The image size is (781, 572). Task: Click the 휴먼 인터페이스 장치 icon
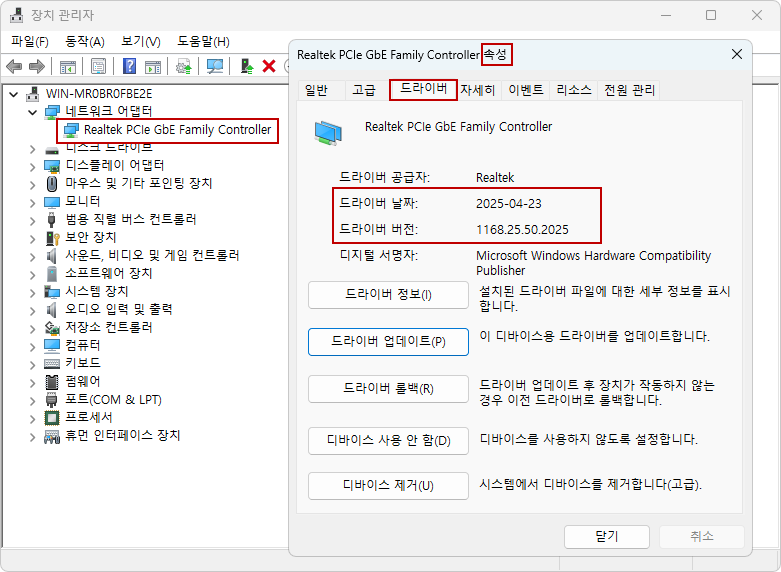tap(52, 436)
